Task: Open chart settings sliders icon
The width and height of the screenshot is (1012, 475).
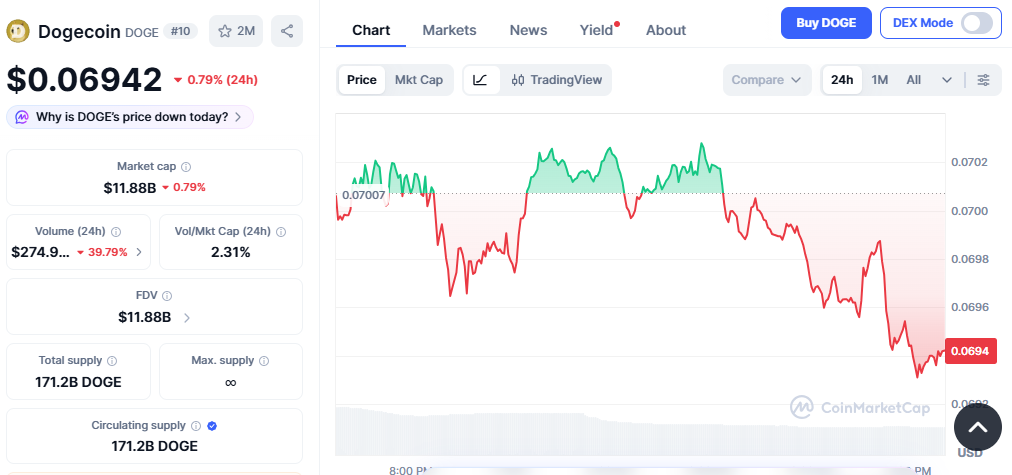Action: point(984,80)
